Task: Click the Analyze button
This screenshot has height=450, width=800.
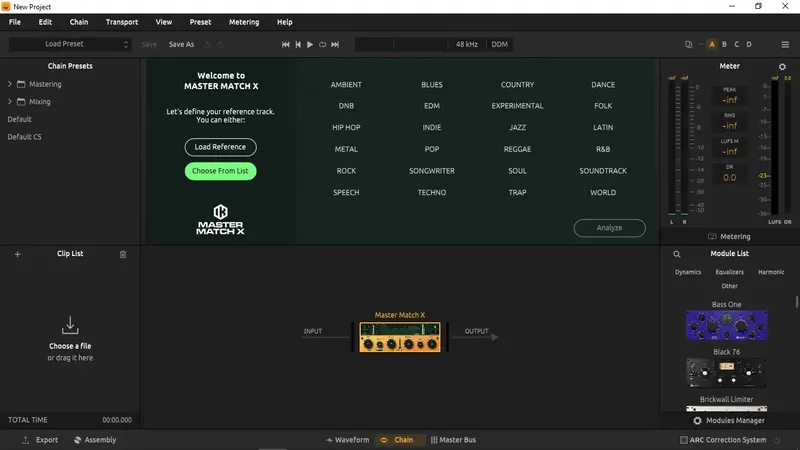Action: pyautogui.click(x=609, y=228)
